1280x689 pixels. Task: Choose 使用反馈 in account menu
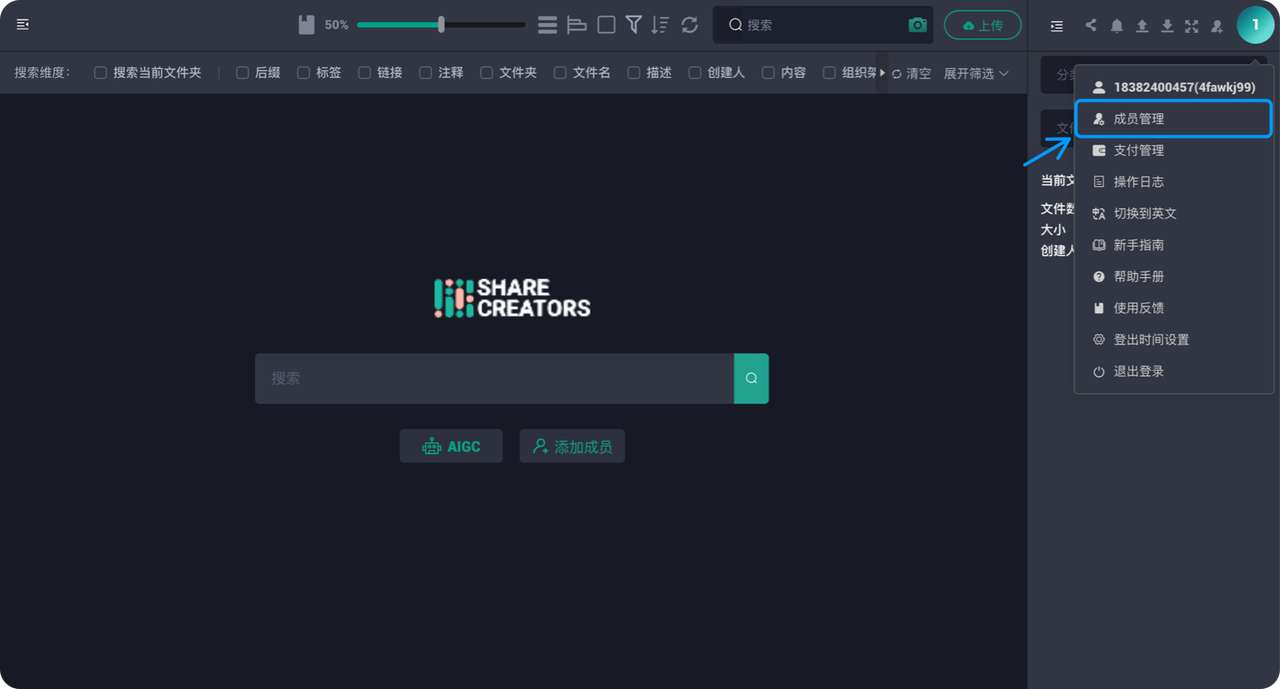(1173, 308)
